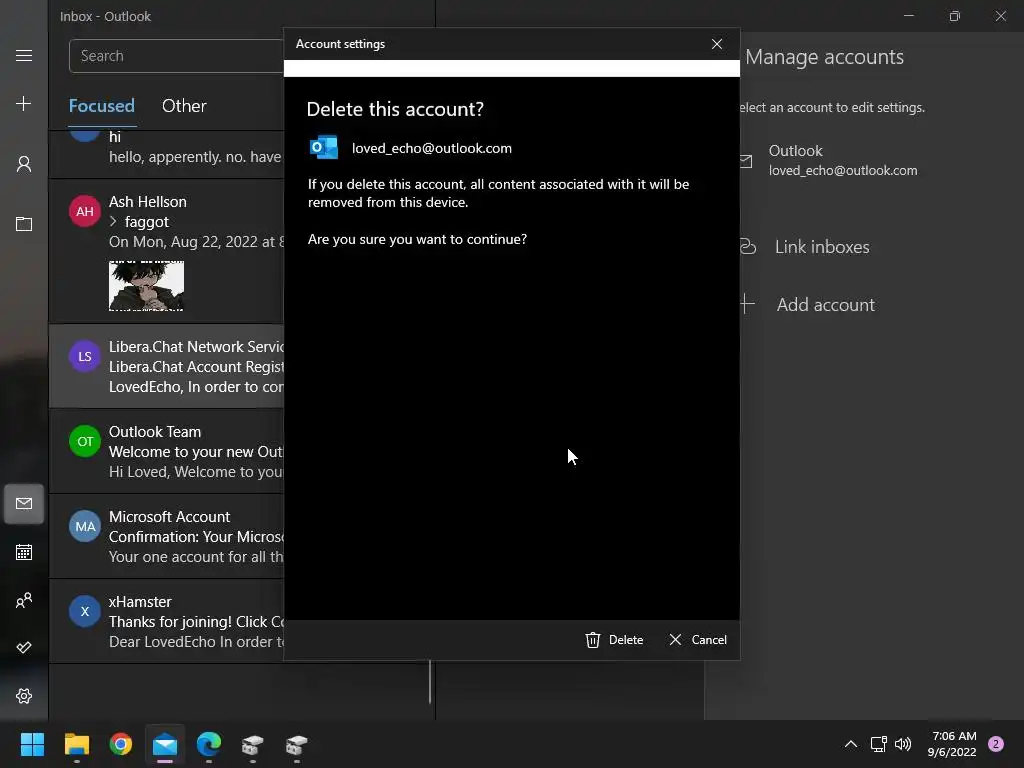
Task: Open network tray icon
Action: coord(878,744)
